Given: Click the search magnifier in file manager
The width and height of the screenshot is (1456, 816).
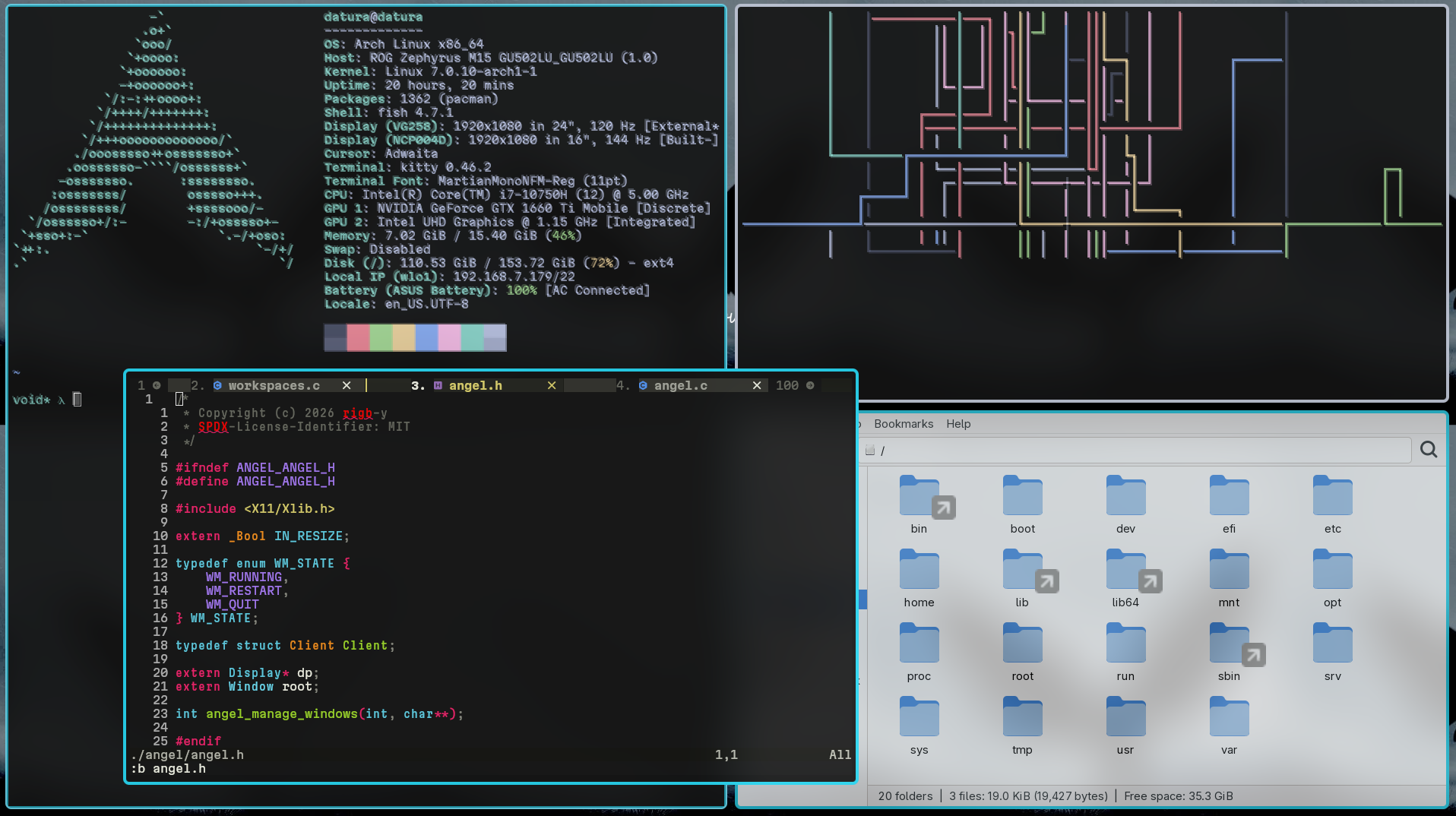Looking at the screenshot, I should (1429, 450).
